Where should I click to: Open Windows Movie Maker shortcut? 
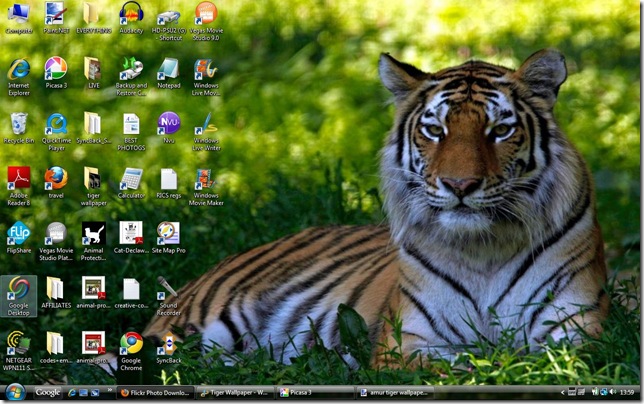coord(206,186)
